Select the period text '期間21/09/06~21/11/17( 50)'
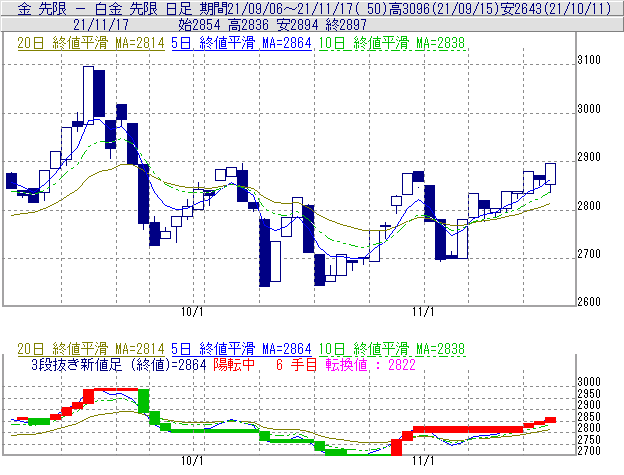624x475 pixels. (x=292, y=9)
